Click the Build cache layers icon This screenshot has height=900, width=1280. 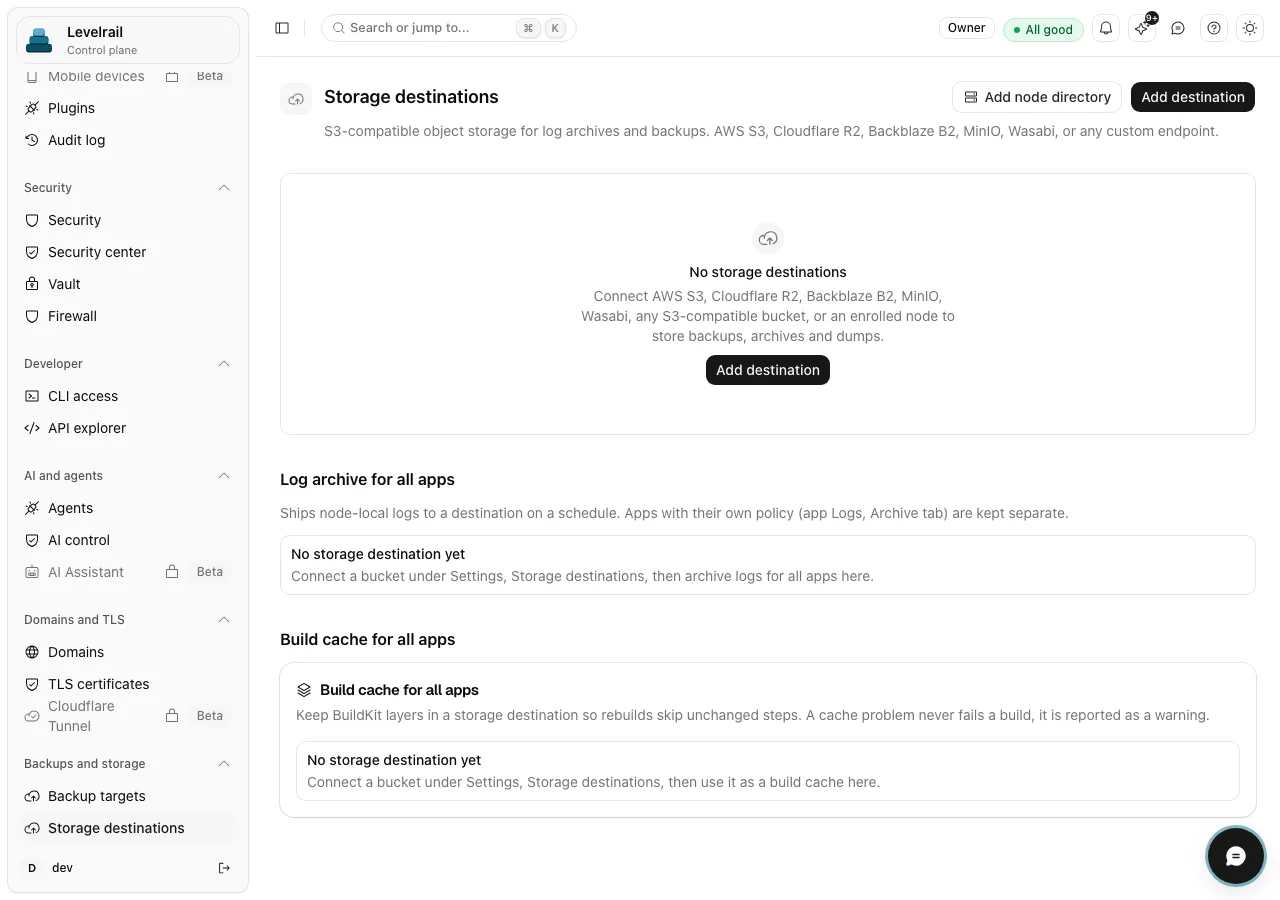click(x=304, y=690)
